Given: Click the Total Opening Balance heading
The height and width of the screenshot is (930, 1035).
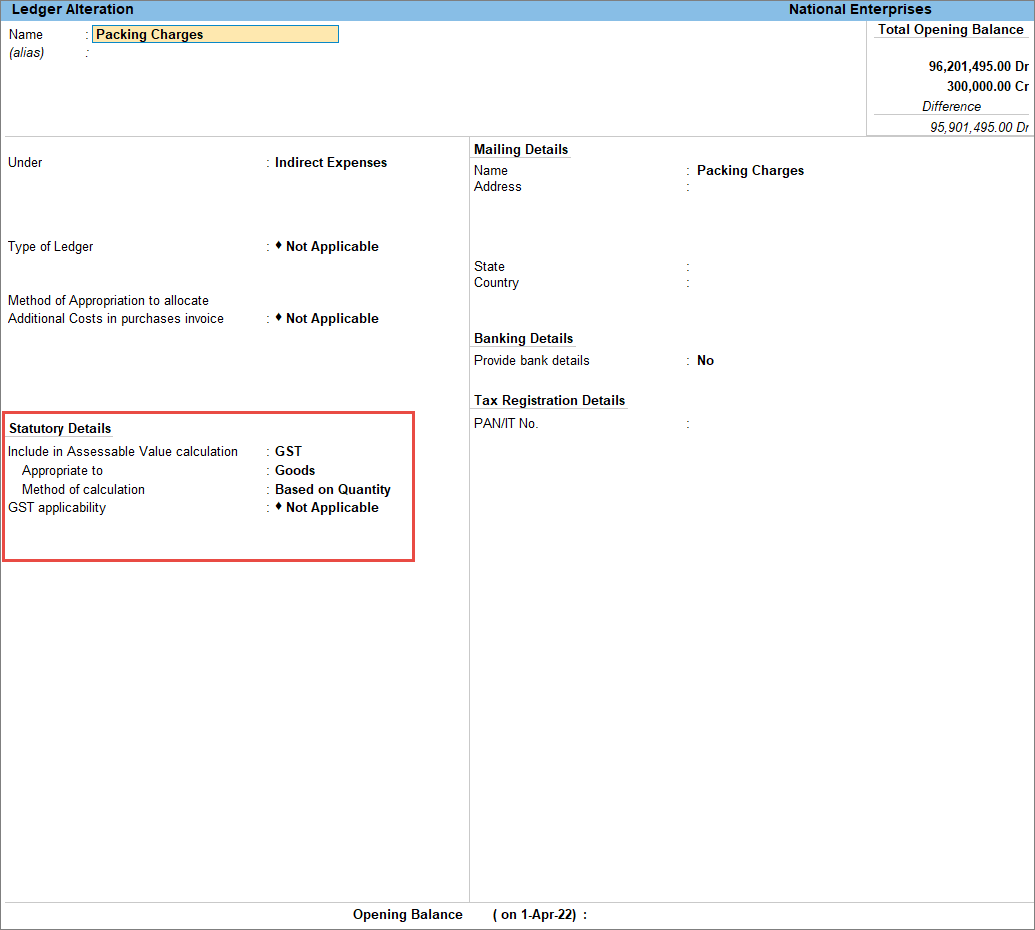Looking at the screenshot, I should point(951,30).
